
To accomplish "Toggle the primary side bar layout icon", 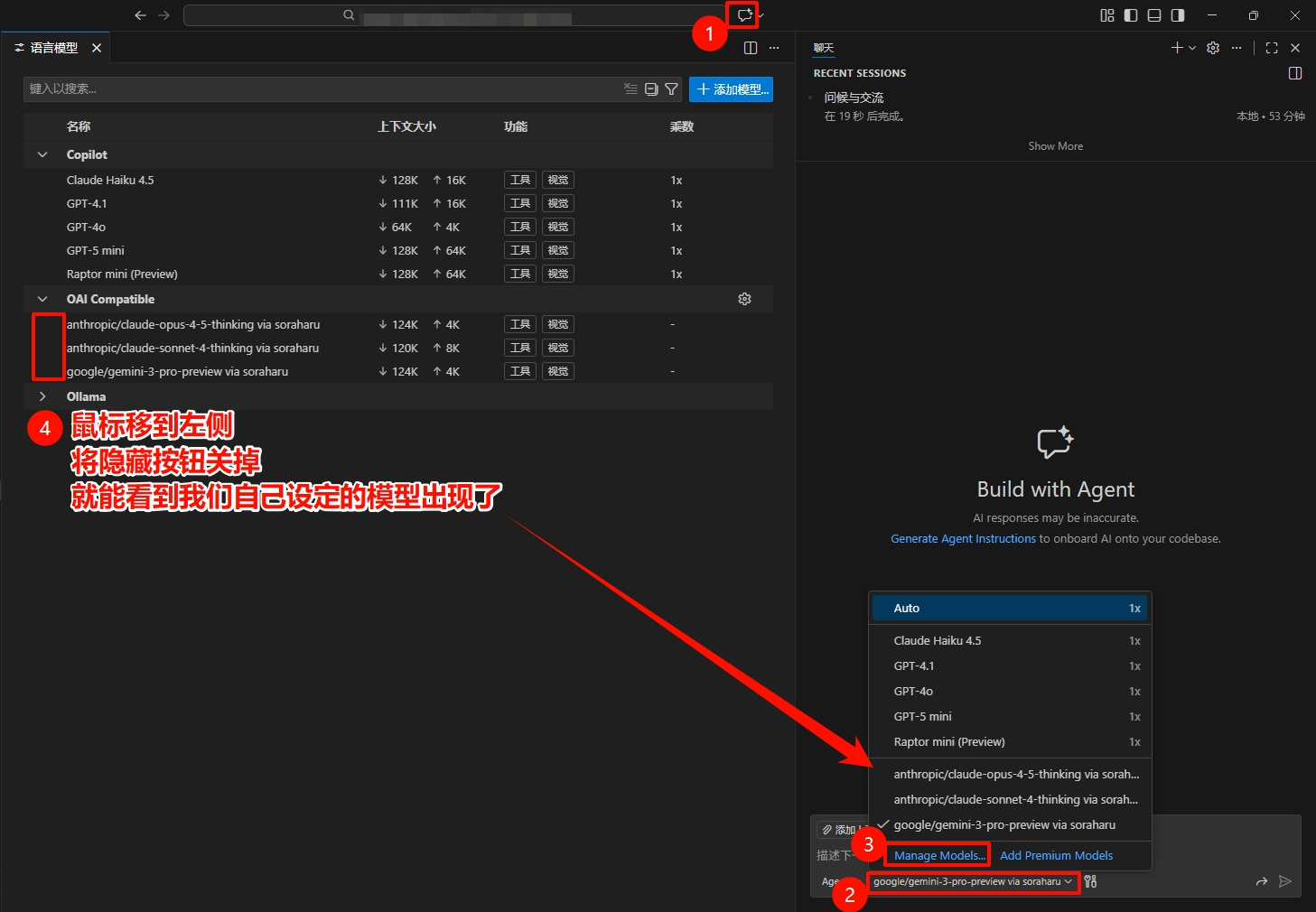I will [1131, 15].
